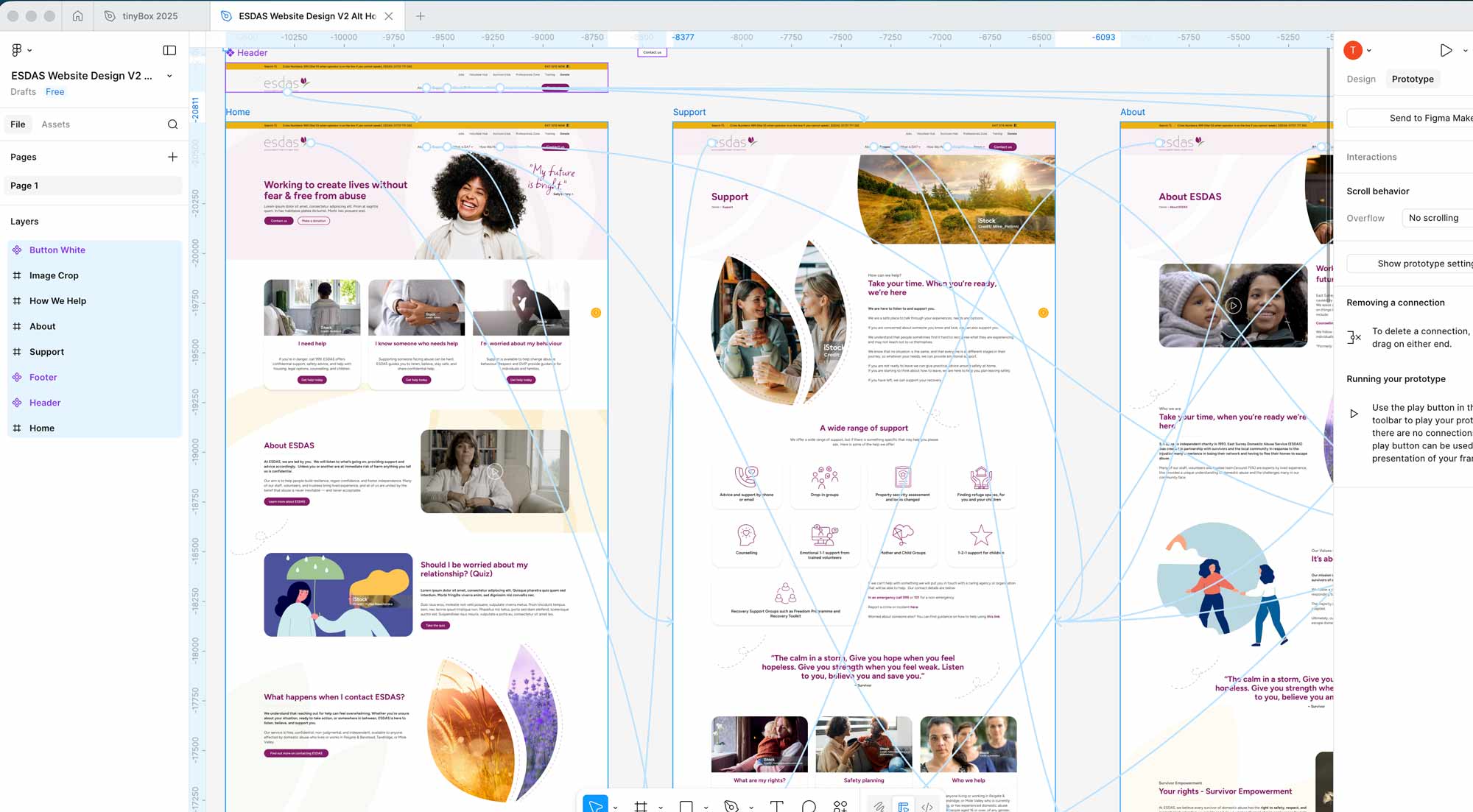Click Make a donation button in Home hero
1473x812 pixels.
(314, 221)
